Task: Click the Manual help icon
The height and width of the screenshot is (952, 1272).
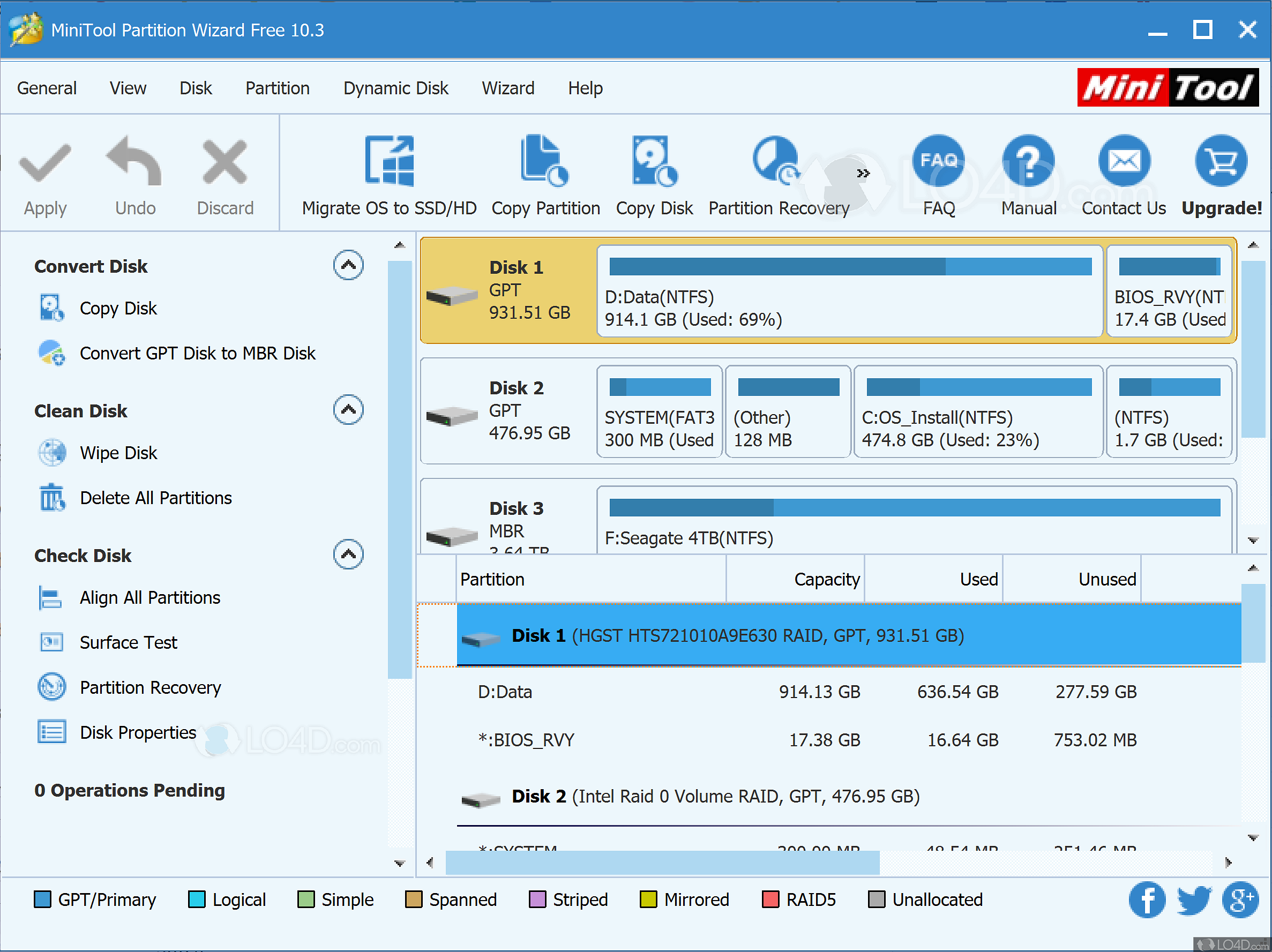Action: tap(1028, 161)
